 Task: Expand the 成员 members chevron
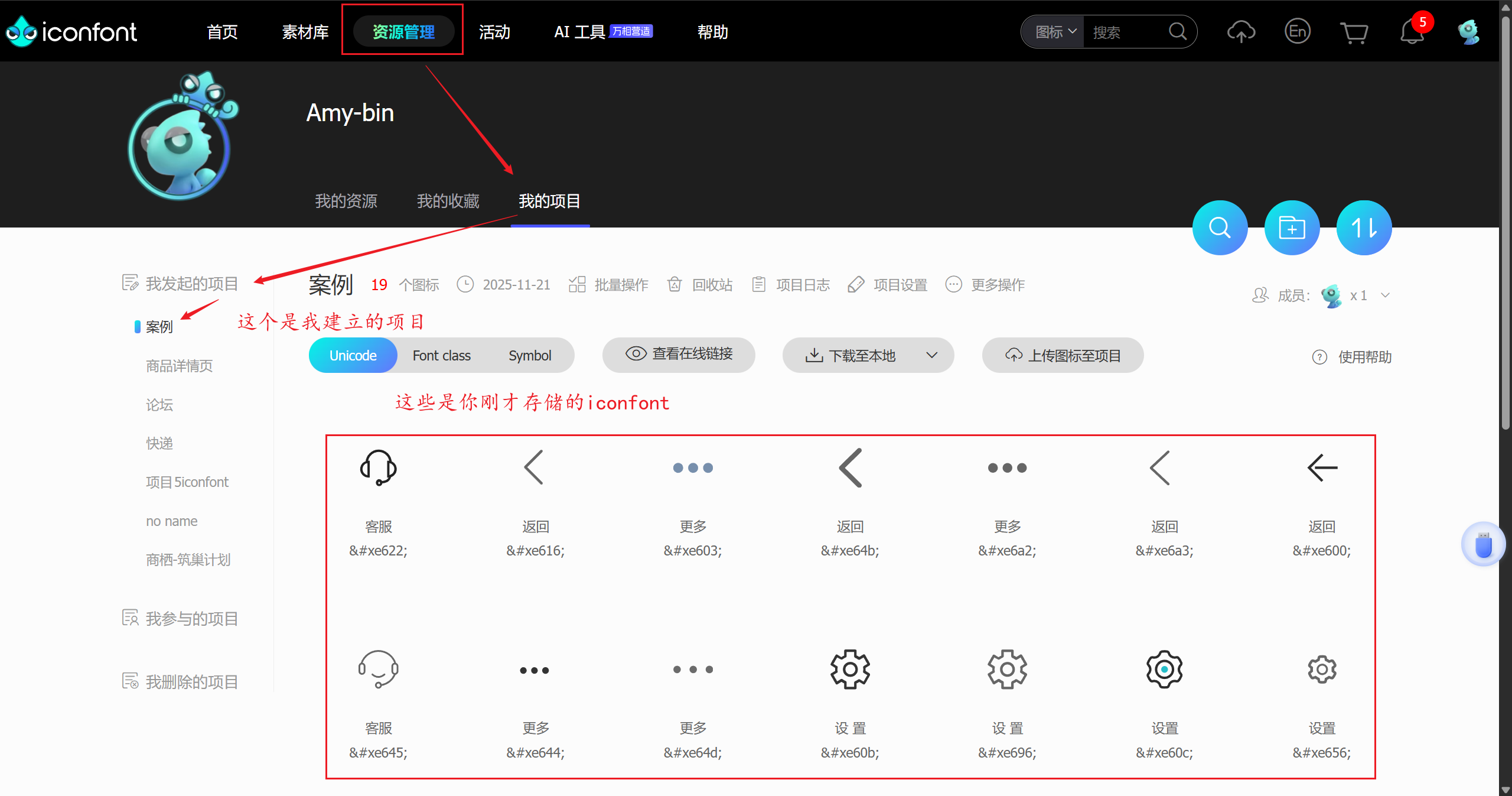[x=1385, y=295]
